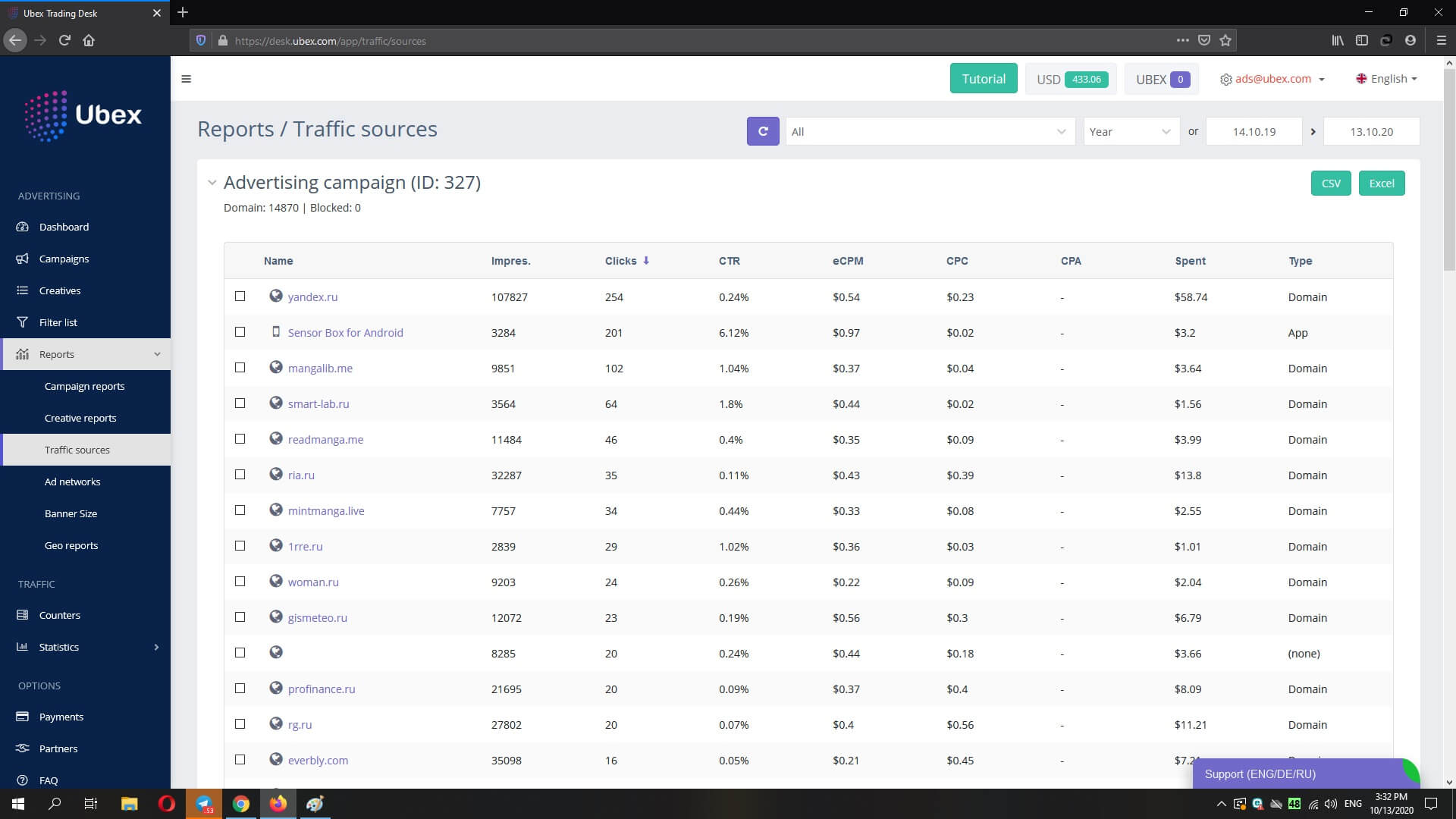The width and height of the screenshot is (1456, 819).
Task: Open Windows Start menu
Action: pos(18,804)
